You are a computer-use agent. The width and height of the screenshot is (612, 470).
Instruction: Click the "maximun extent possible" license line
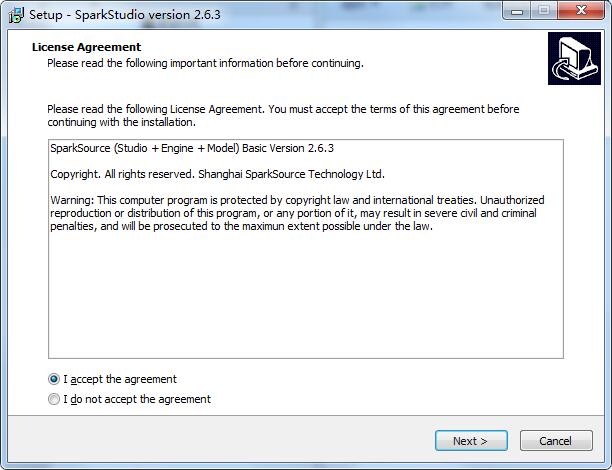[x=300, y=226]
